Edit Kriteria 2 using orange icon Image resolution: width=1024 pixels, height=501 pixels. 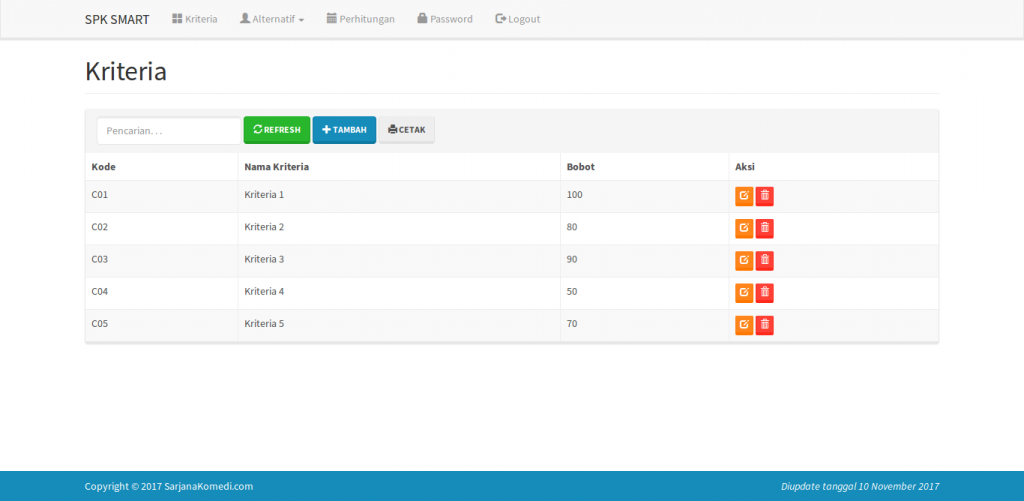744,228
